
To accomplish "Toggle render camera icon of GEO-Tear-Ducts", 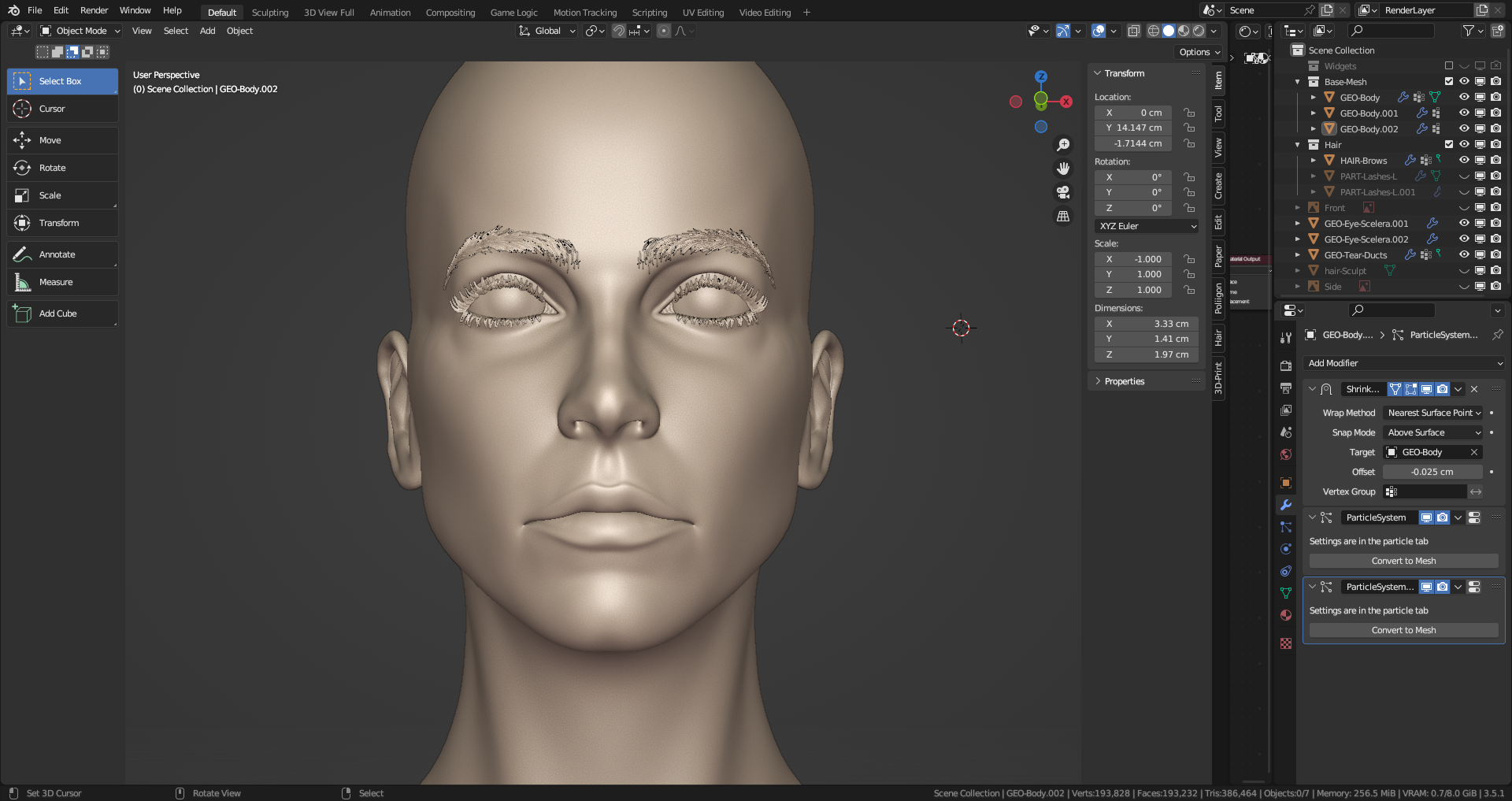I will 1495,254.
